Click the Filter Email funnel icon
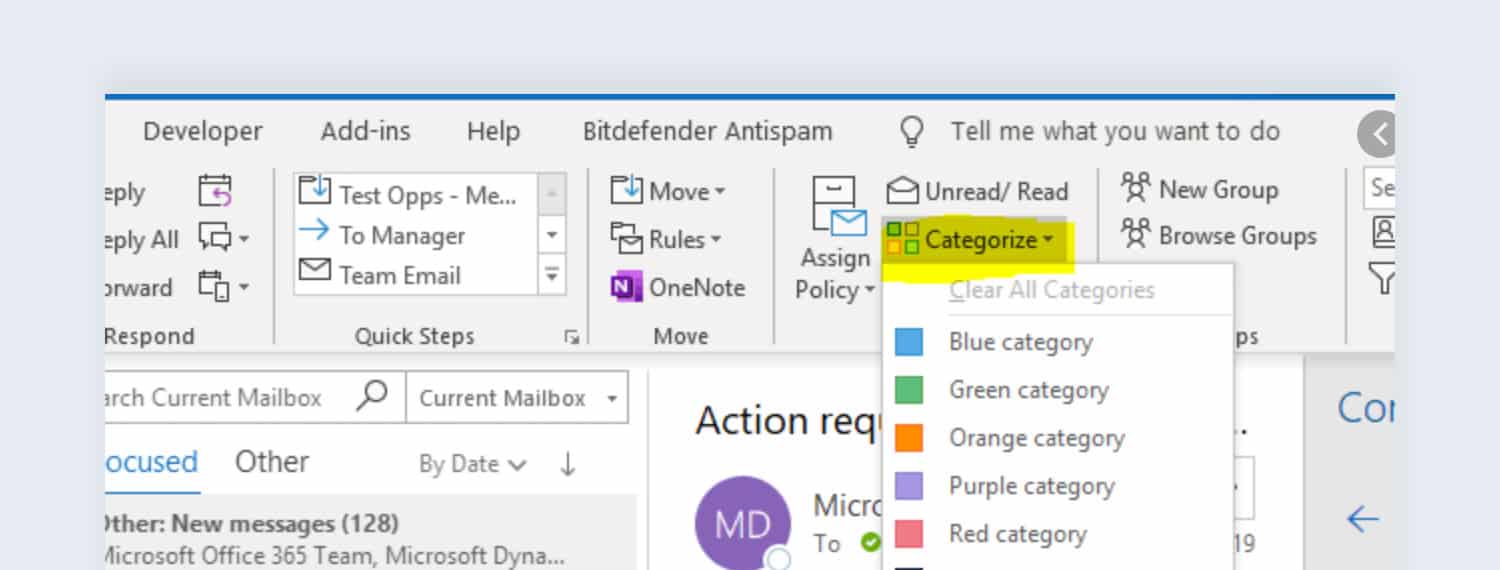Screen dimensions: 1500x570 click(x=1383, y=280)
